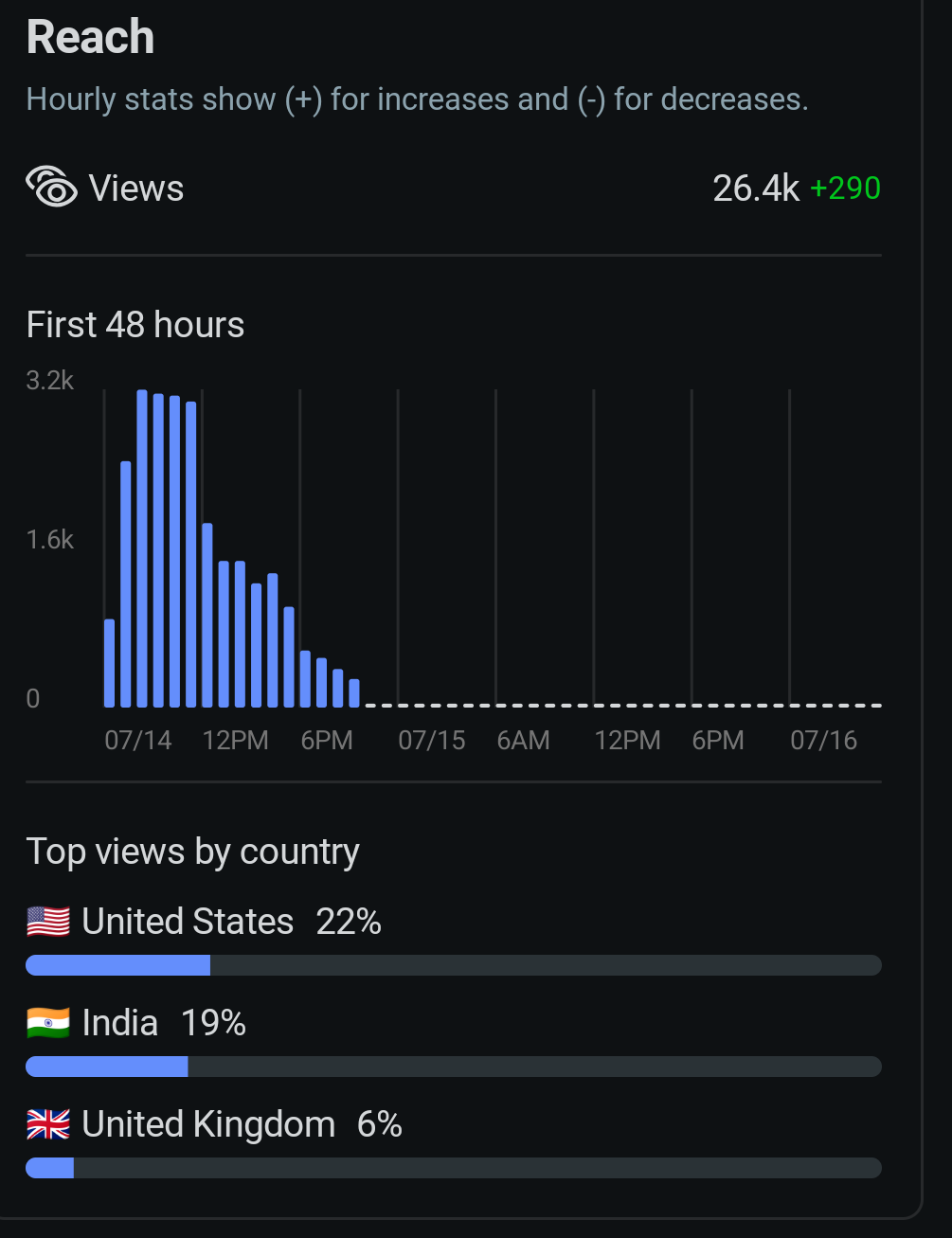
Task: Click the Reach section heading
Action: [90, 38]
